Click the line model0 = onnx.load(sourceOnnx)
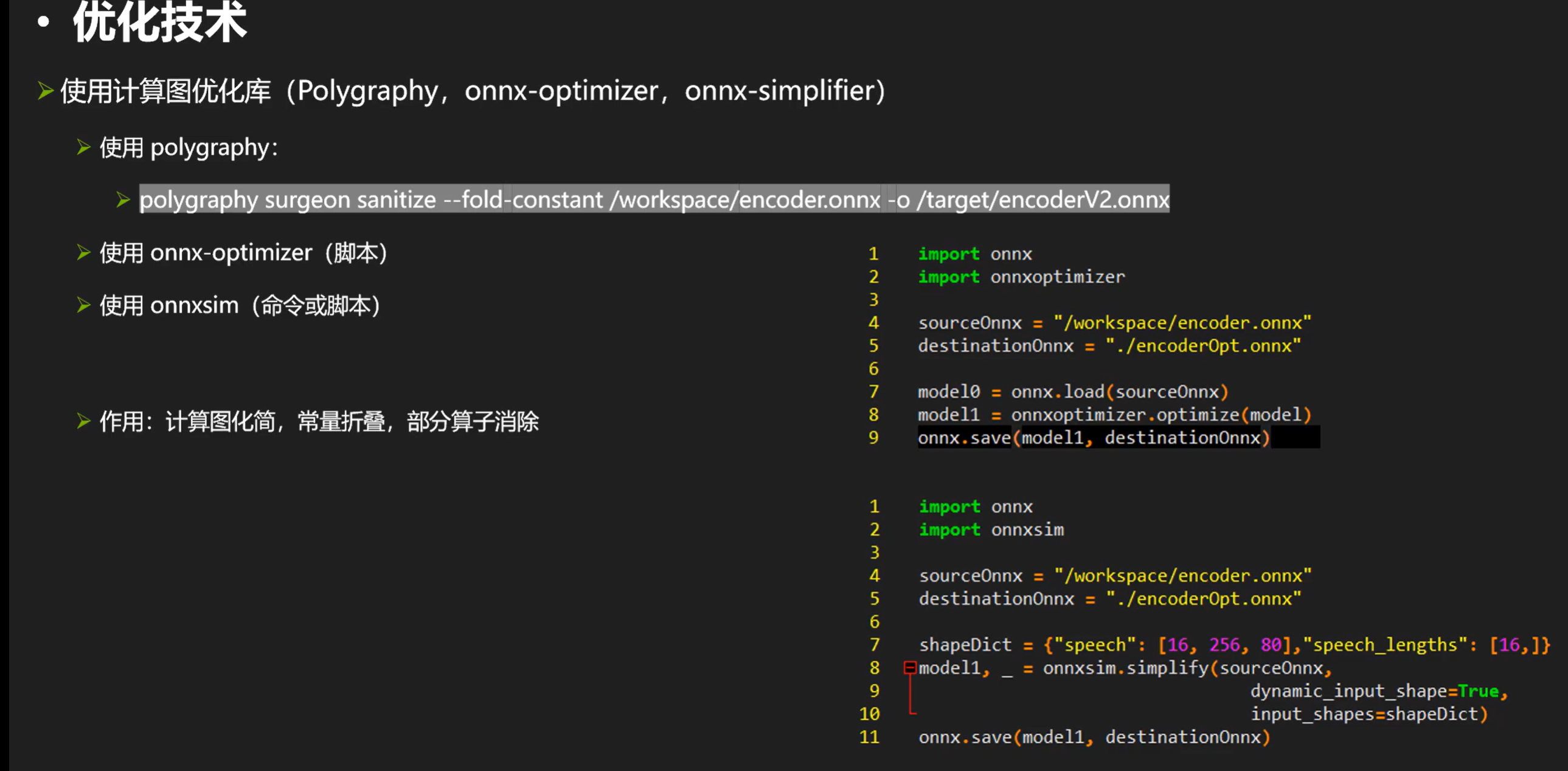Image resolution: width=1568 pixels, height=771 pixels. (x=1073, y=392)
